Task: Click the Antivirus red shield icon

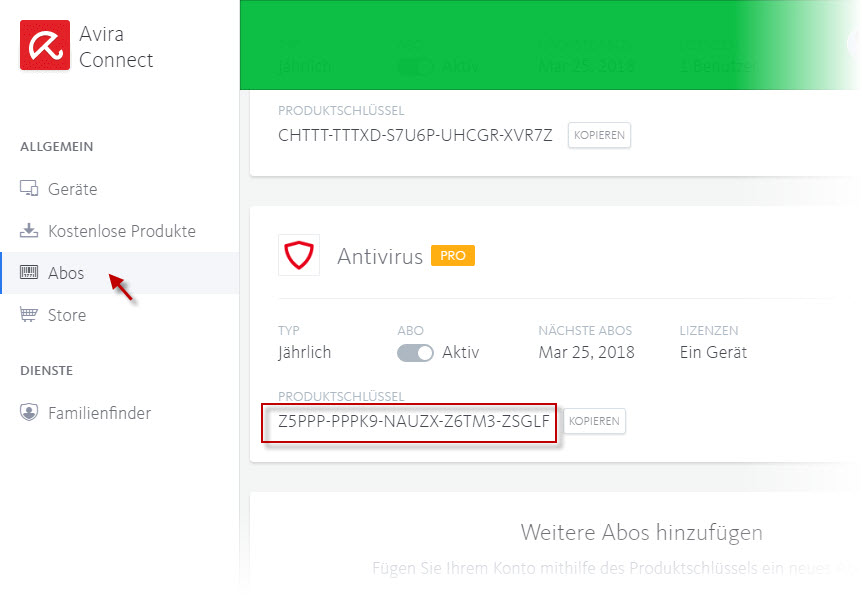Action: pos(299,255)
